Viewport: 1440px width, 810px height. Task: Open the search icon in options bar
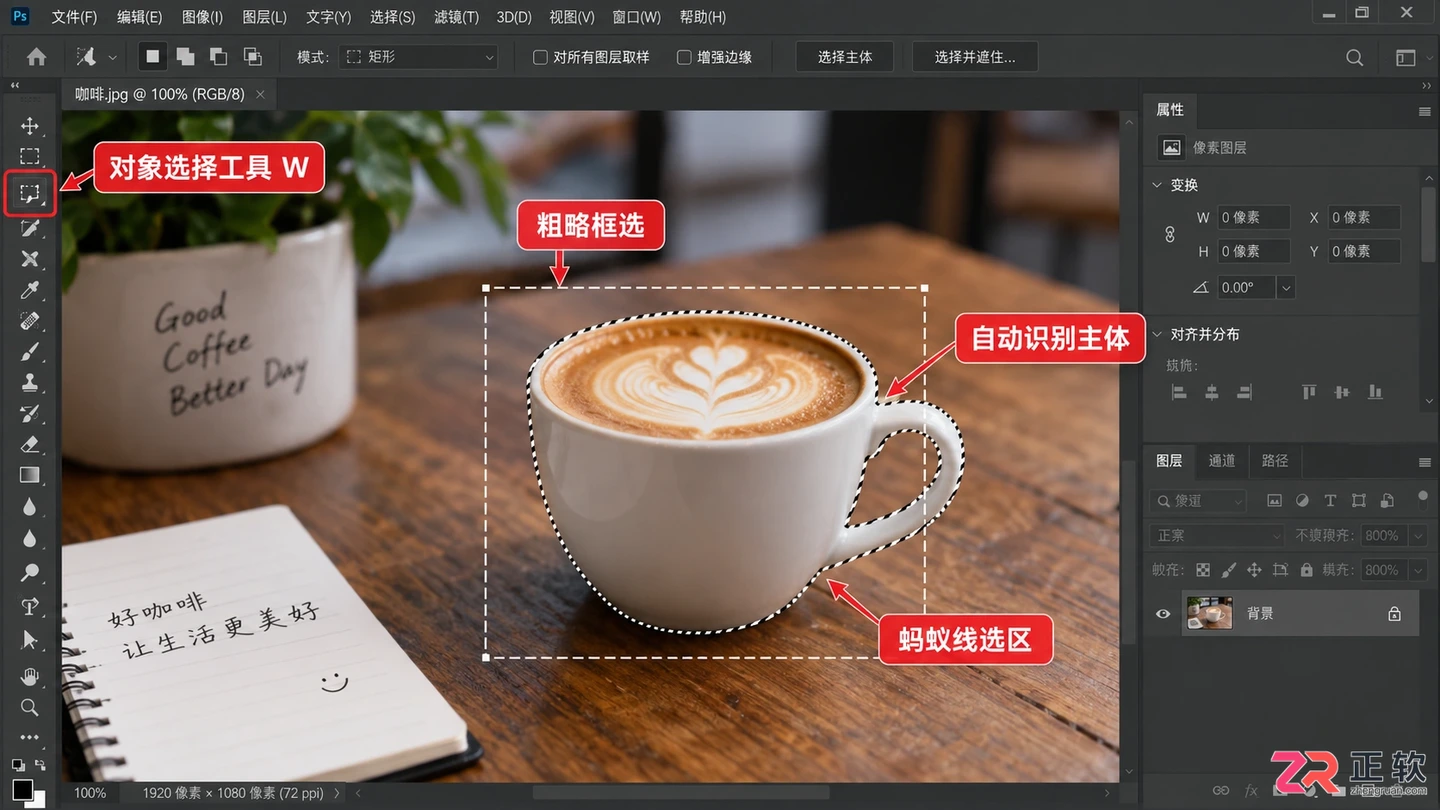[1355, 58]
